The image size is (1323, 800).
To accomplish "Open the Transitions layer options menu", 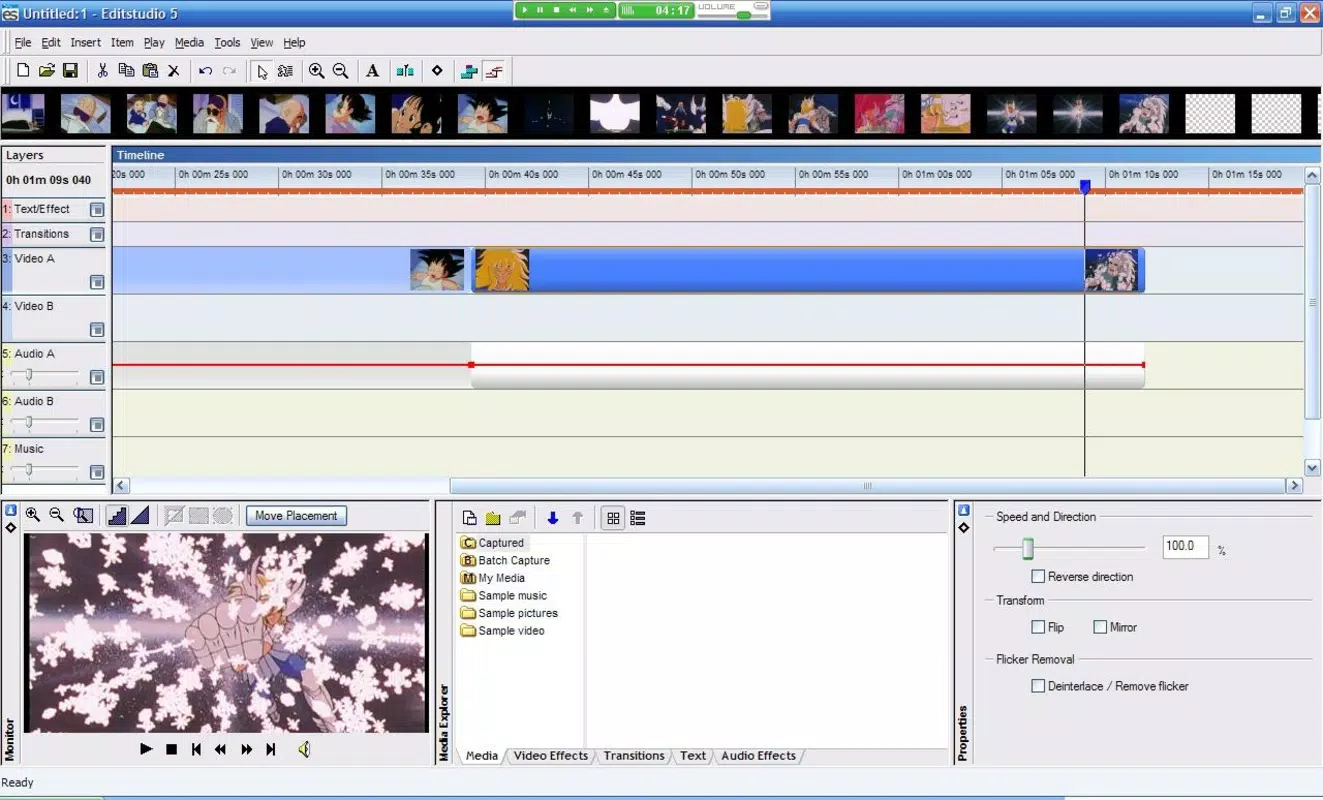I will (x=97, y=235).
